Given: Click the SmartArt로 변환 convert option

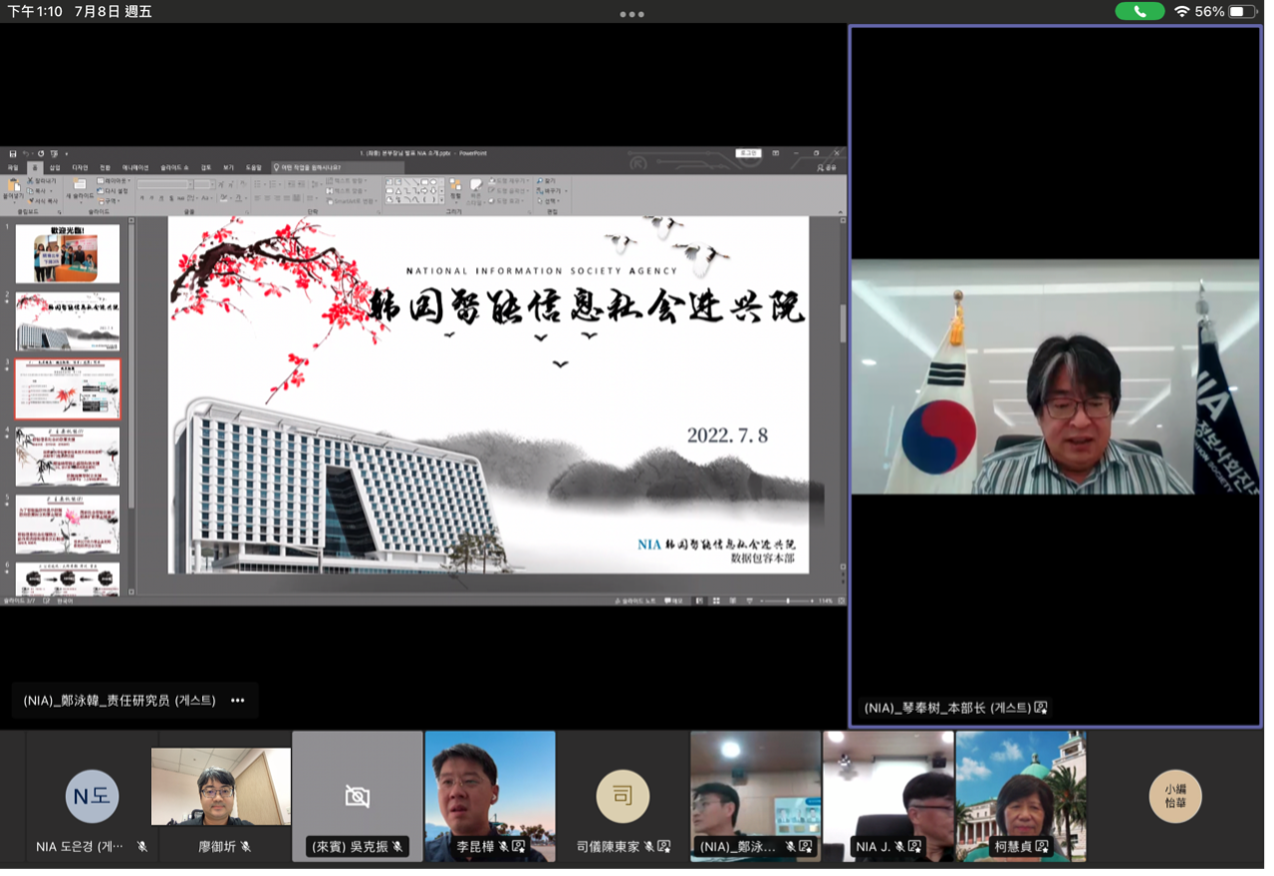Looking at the screenshot, I should [x=352, y=201].
